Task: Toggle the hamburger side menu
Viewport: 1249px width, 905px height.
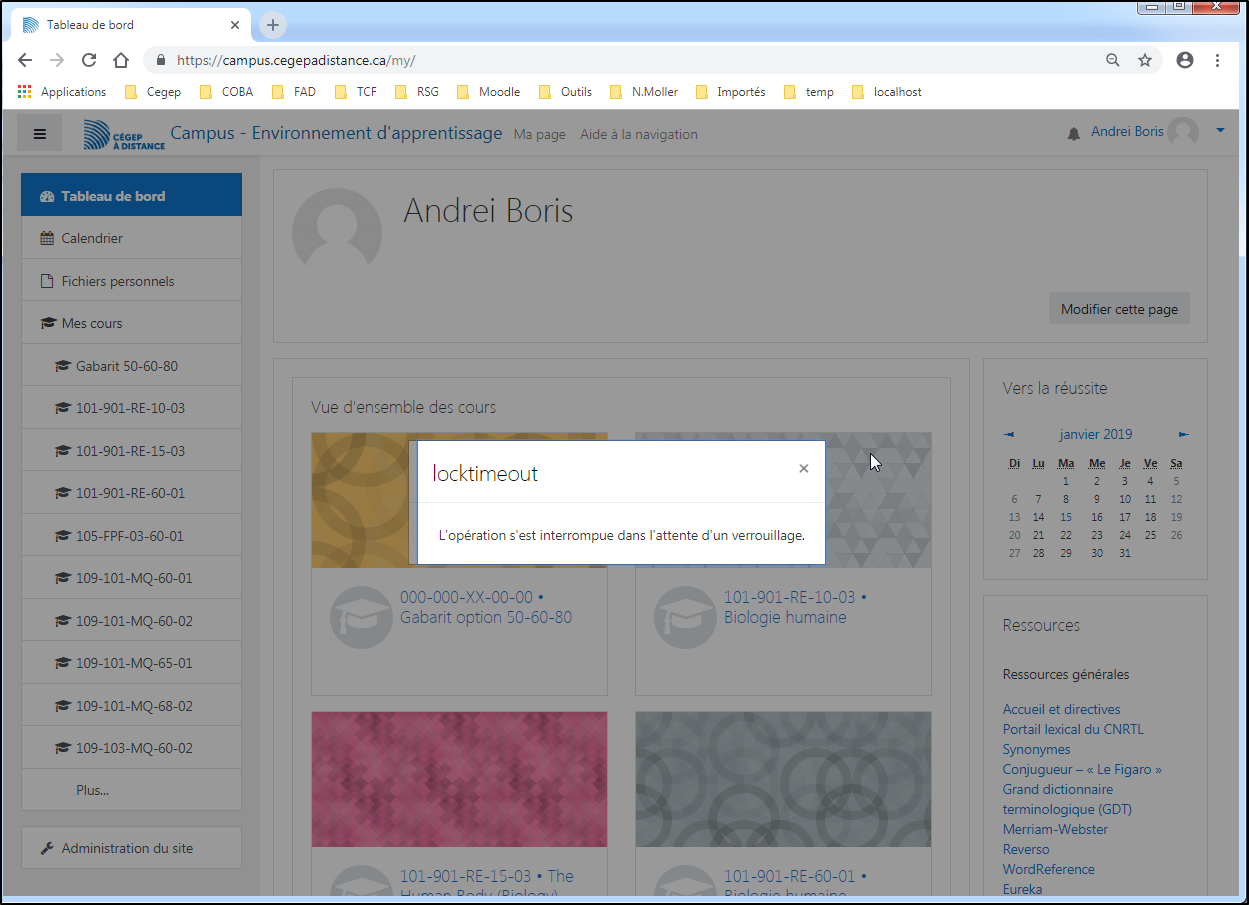Action: [x=40, y=133]
